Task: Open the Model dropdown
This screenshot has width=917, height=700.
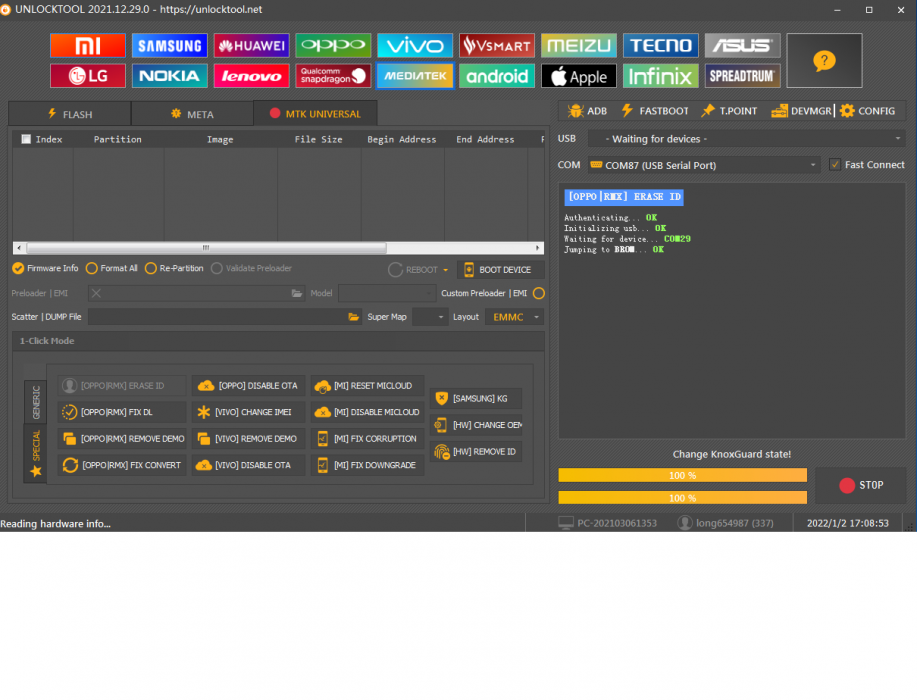Action: pyautogui.click(x=387, y=294)
